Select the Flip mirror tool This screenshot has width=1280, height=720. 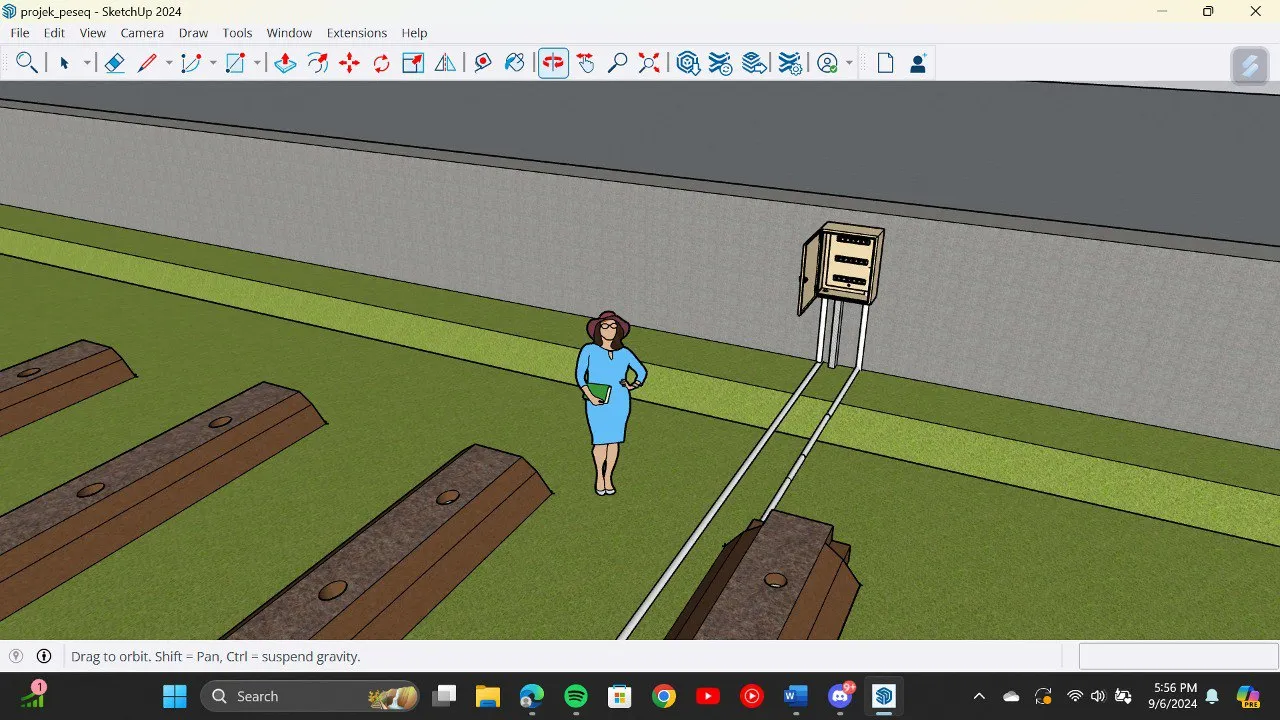pyautogui.click(x=445, y=63)
